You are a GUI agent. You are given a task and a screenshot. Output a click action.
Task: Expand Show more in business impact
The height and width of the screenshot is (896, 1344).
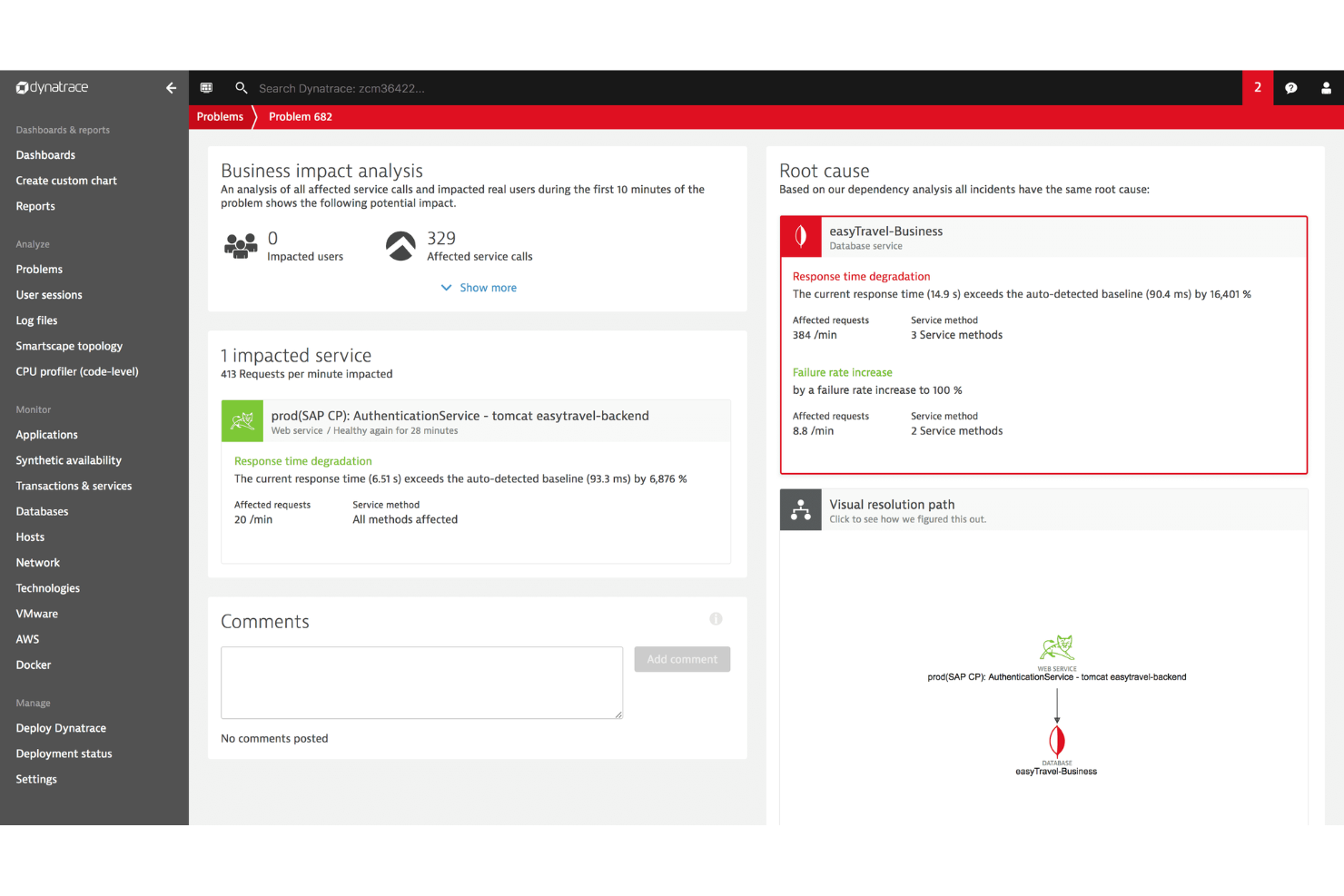tap(479, 288)
